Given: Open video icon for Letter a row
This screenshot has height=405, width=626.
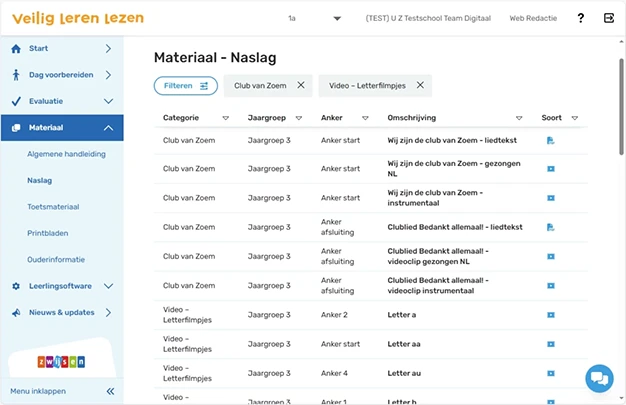Looking at the screenshot, I should tap(551, 315).
